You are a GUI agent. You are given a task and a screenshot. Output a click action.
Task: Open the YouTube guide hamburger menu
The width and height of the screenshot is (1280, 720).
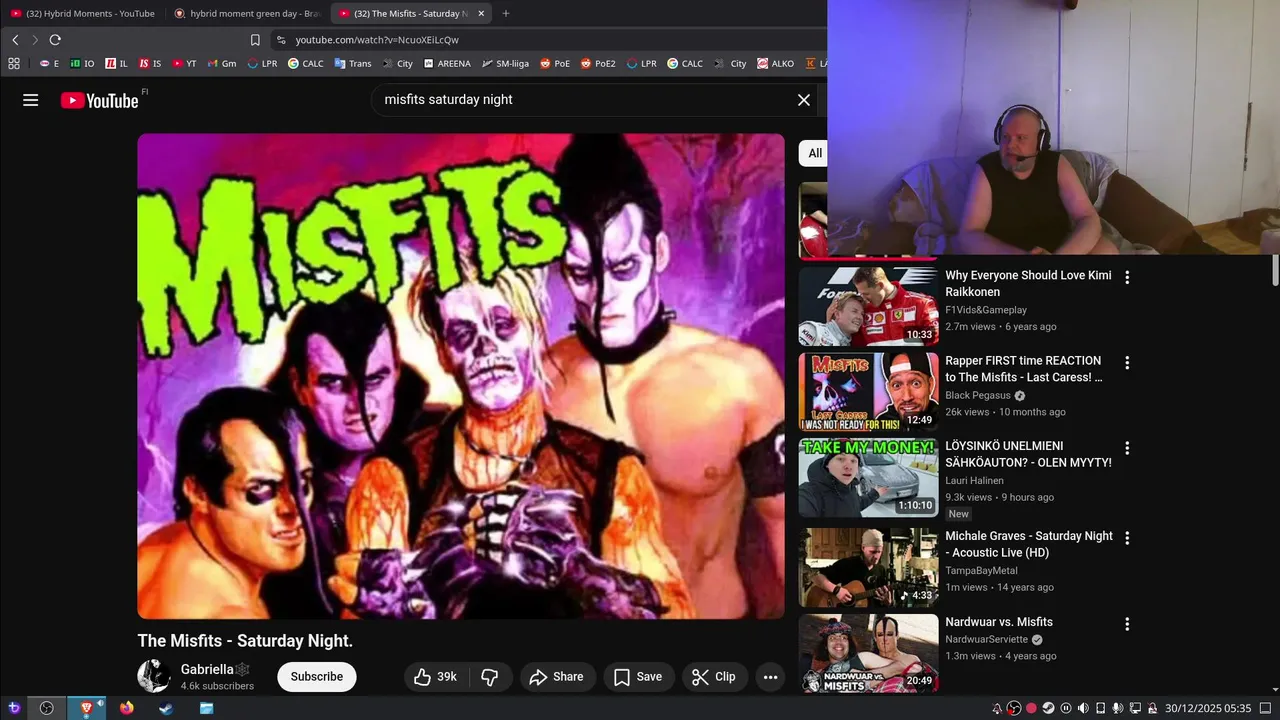pos(31,100)
